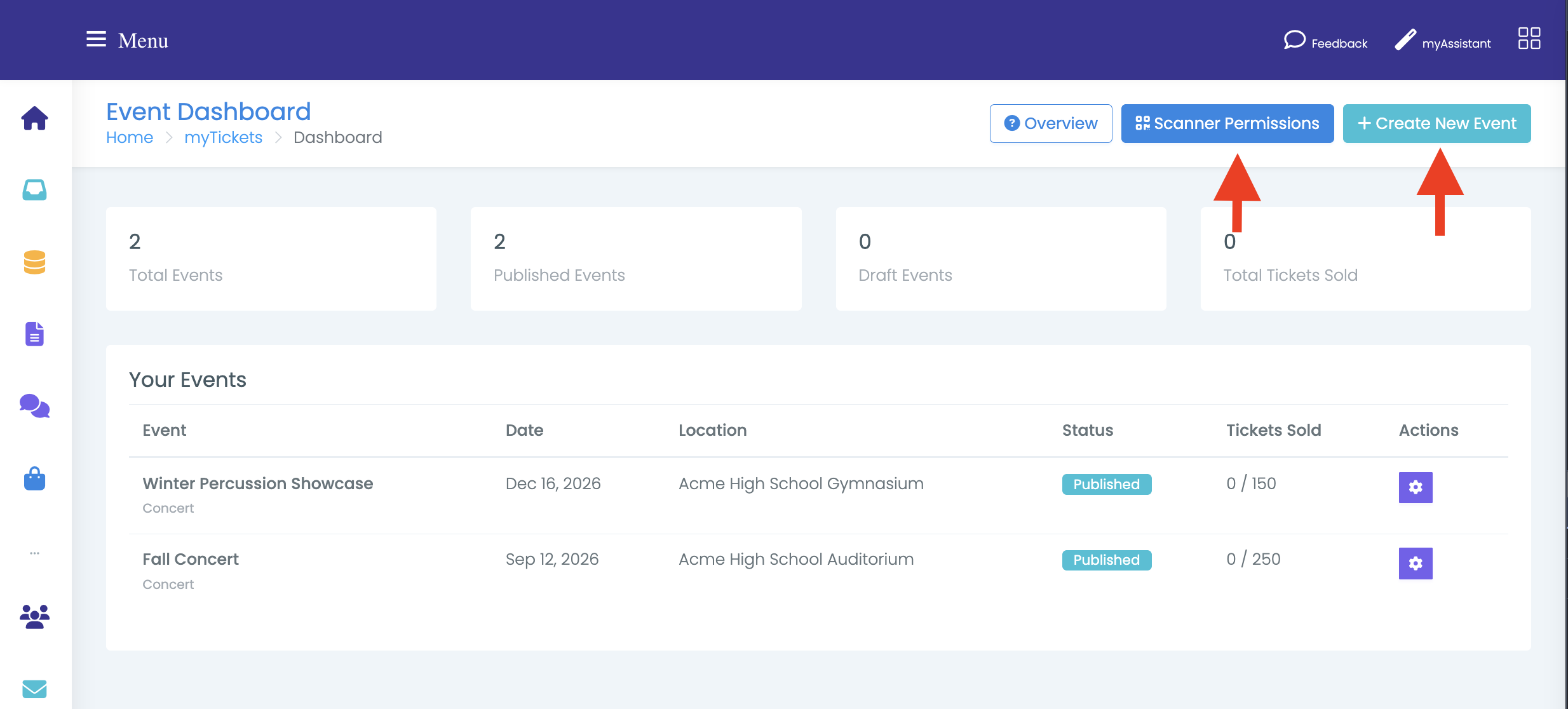Screen dimensions: 1568x709
Task: Click the Feedback label text
Action: [x=1339, y=43]
